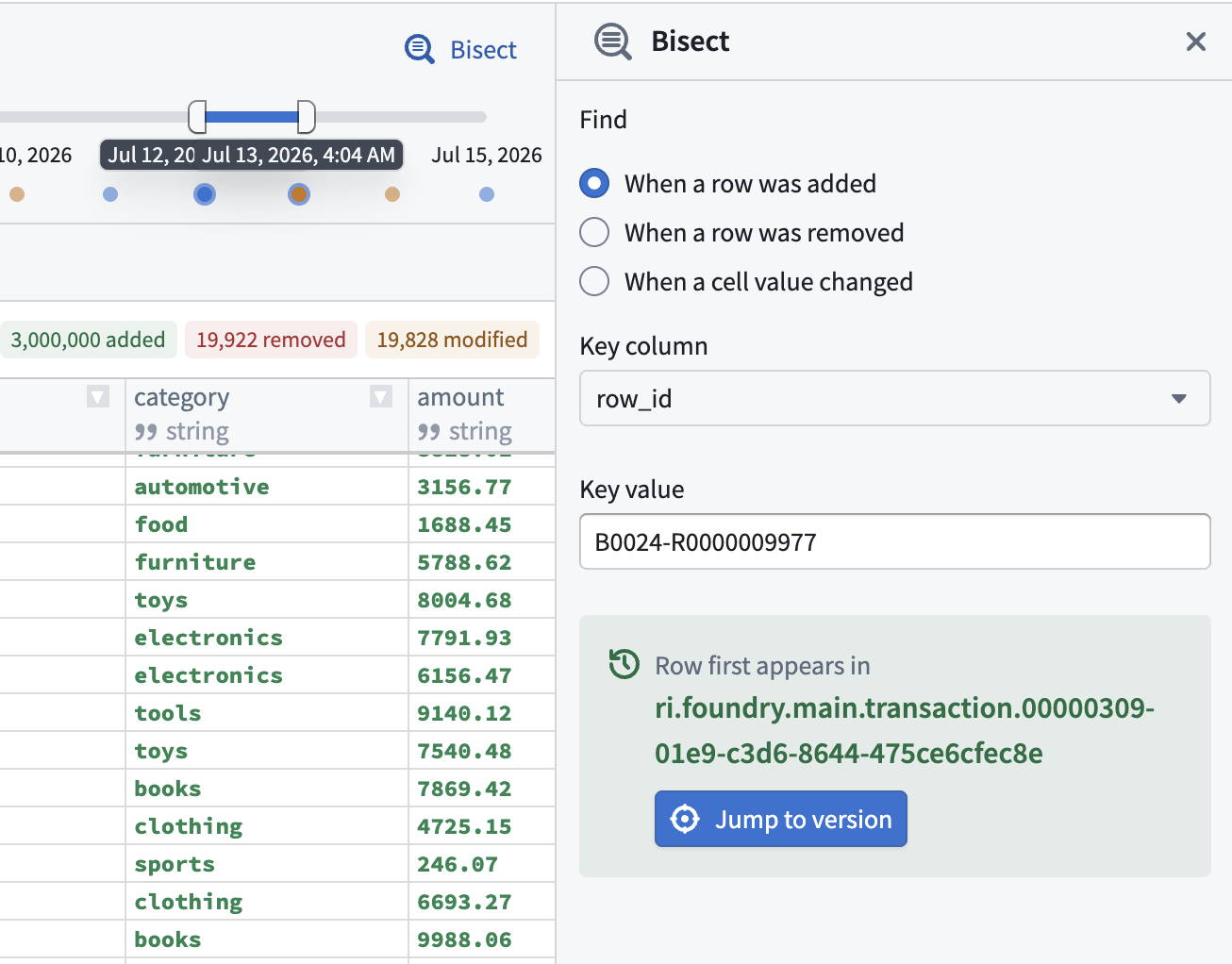Click the history icon beside 'Row first appears in'
1232x964 pixels.
point(624,664)
